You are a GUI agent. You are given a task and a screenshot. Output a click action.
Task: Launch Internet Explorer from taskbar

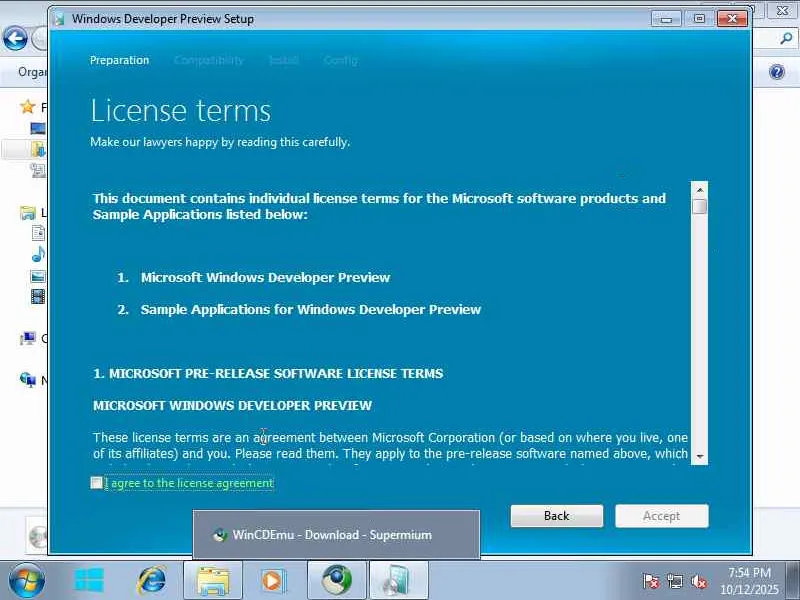(x=152, y=581)
